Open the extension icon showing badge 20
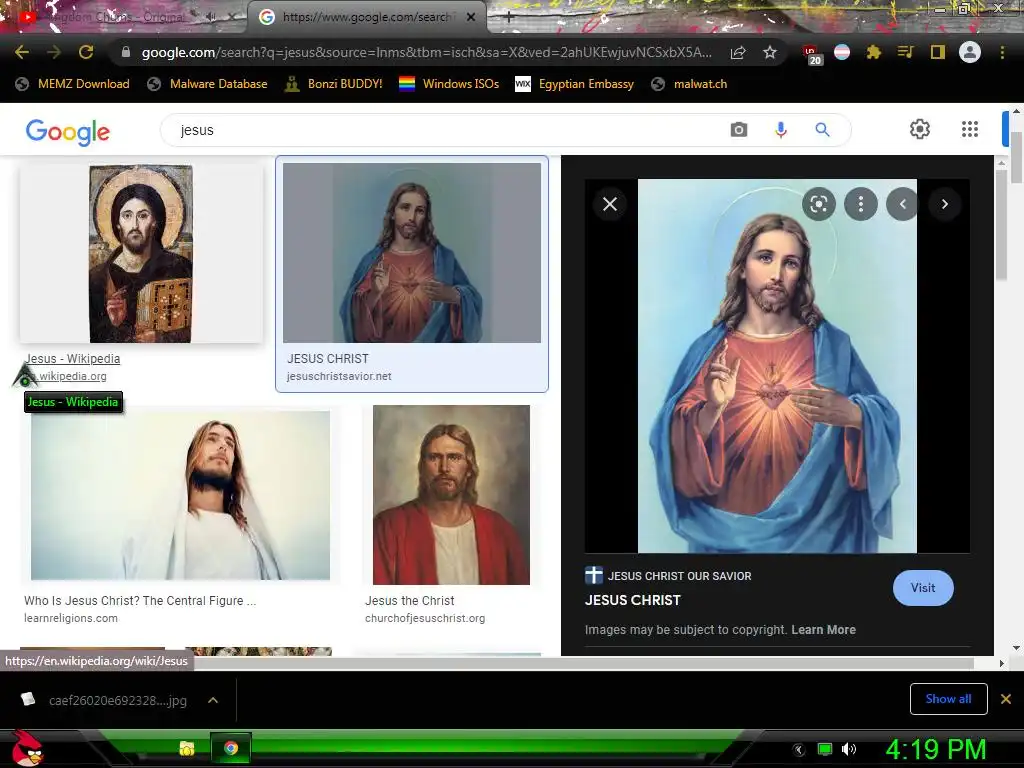This screenshot has width=1024, height=768. click(x=811, y=54)
